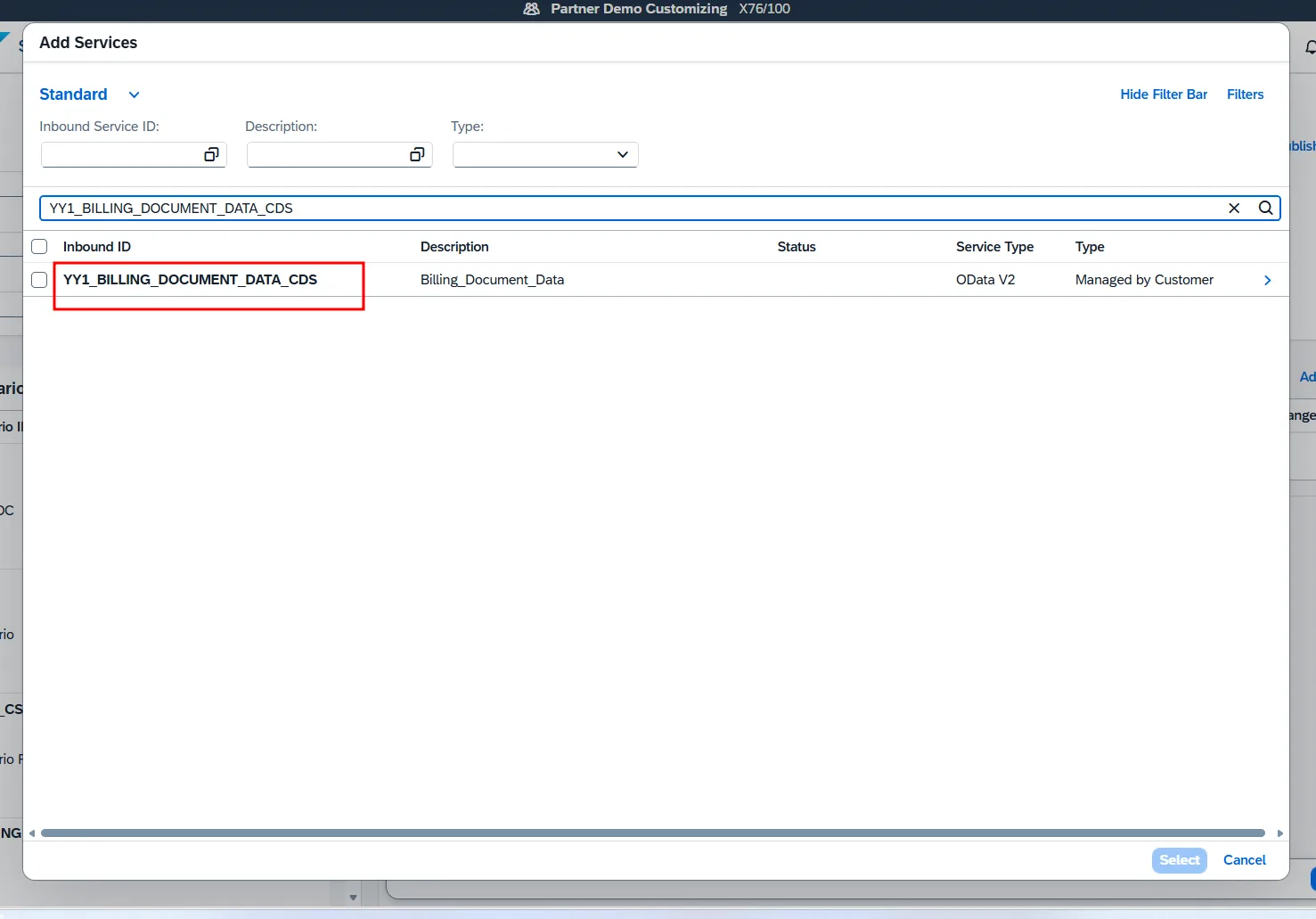The image size is (1316, 919).
Task: Click the Type column header
Action: click(1090, 247)
